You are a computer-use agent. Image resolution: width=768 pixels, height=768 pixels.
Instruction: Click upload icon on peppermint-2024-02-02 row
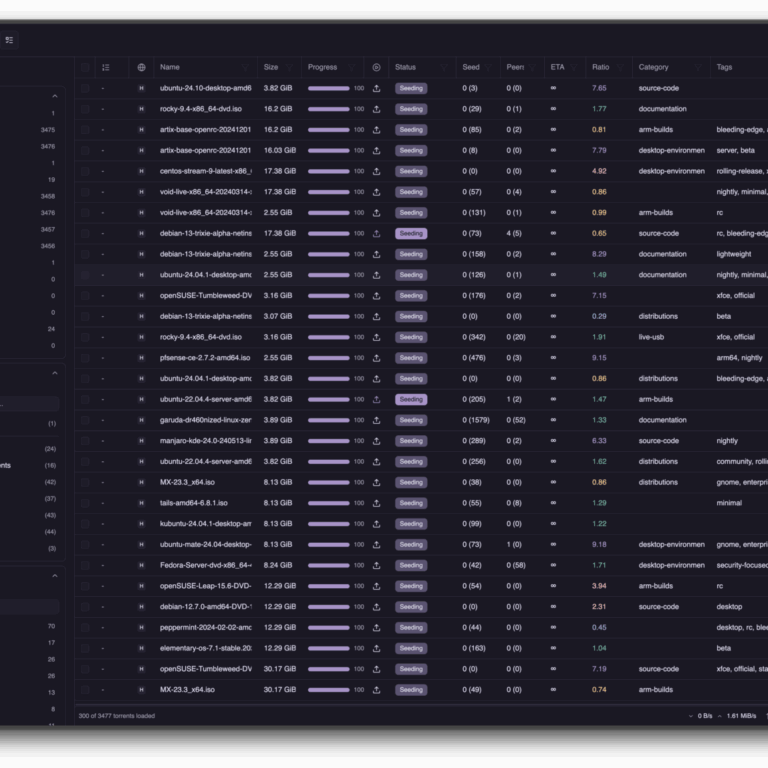[376, 628]
